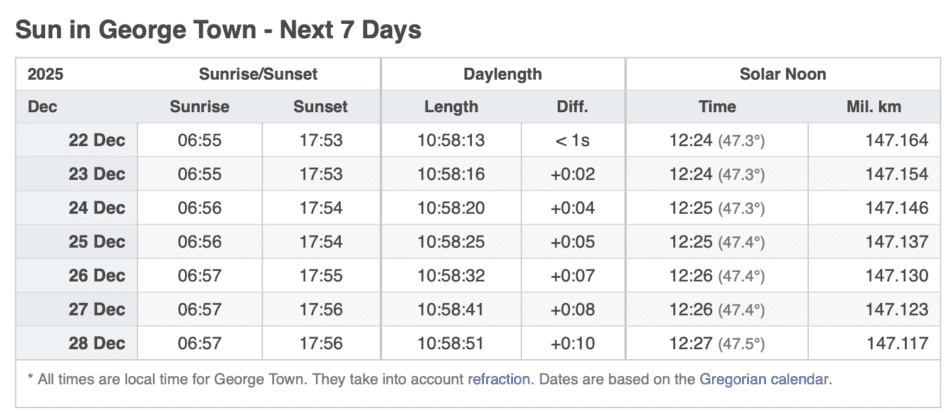This screenshot has height=415, width=950.
Task: Select the 25 Dec date cell
Action: (x=96, y=242)
